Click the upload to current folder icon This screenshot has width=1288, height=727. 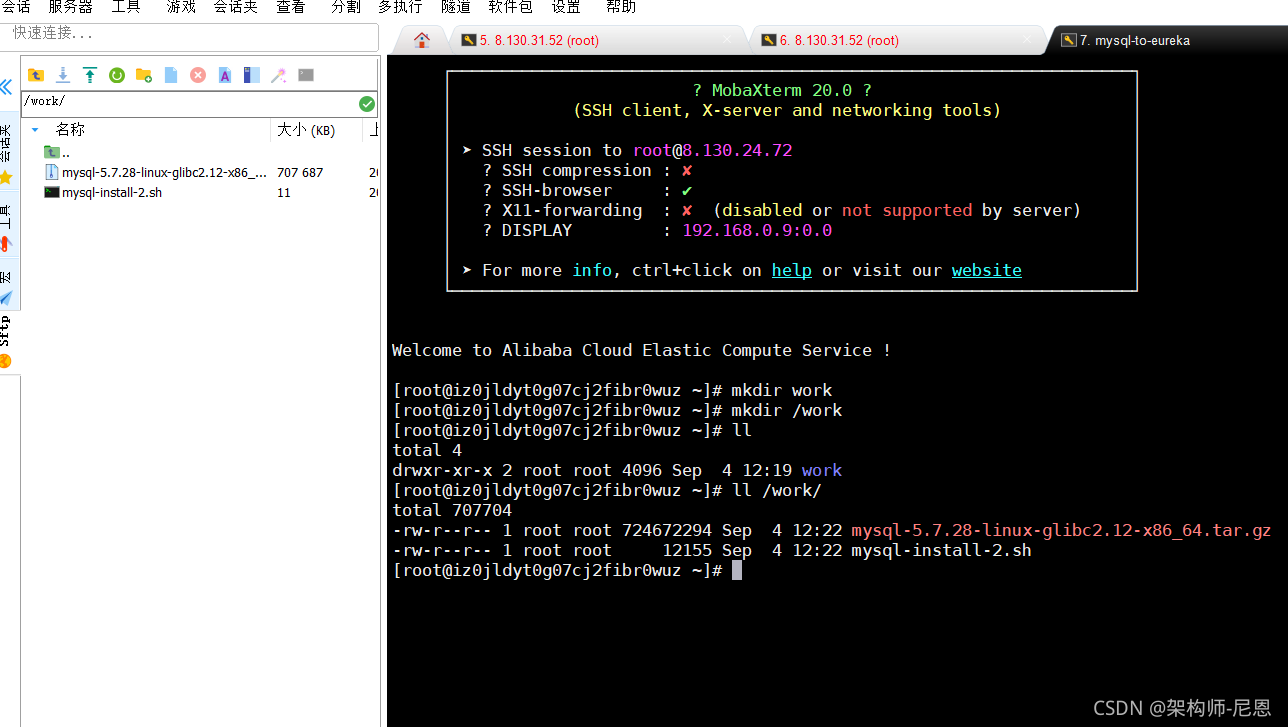click(90, 75)
